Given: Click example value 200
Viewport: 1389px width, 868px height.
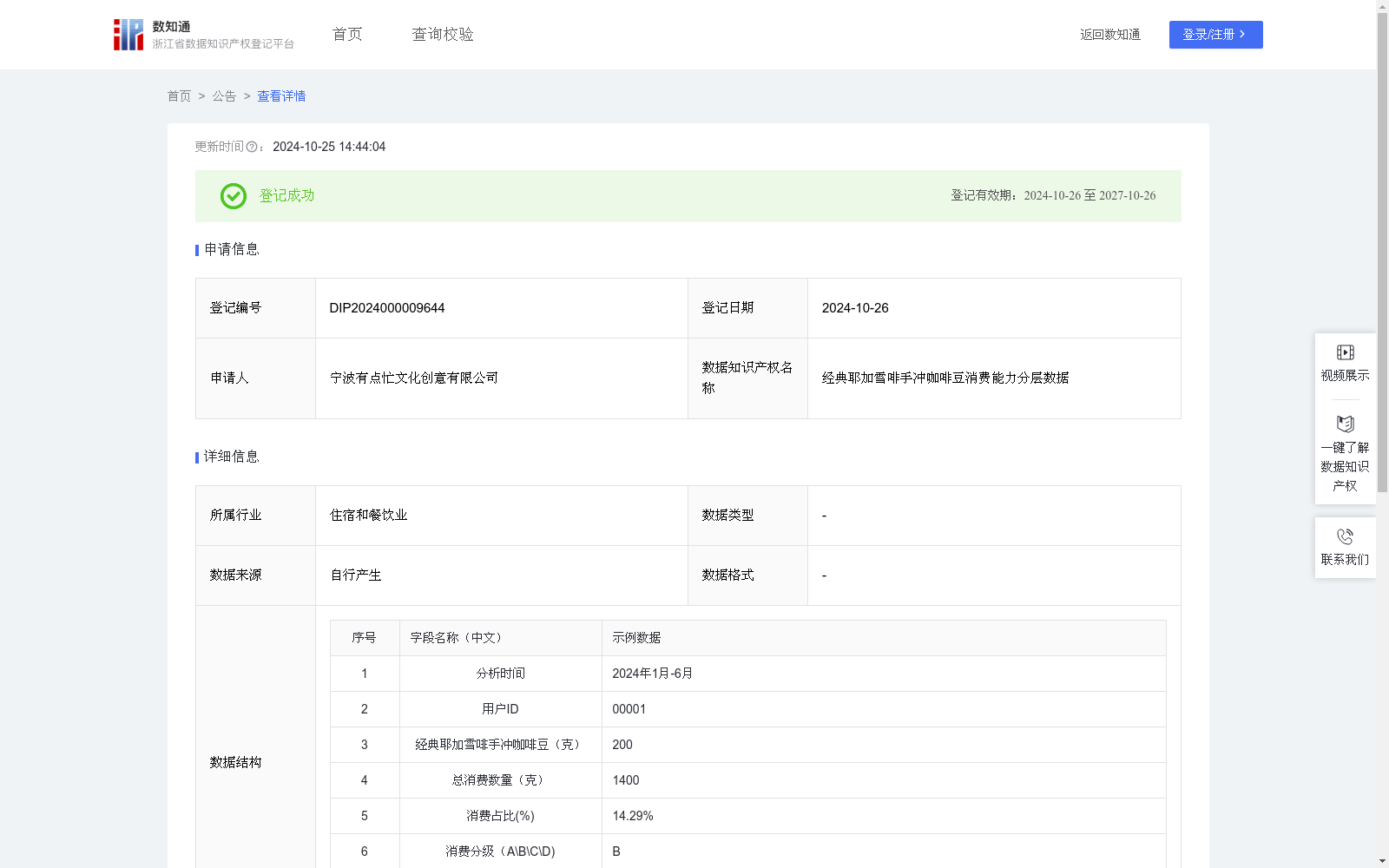Looking at the screenshot, I should [x=622, y=745].
